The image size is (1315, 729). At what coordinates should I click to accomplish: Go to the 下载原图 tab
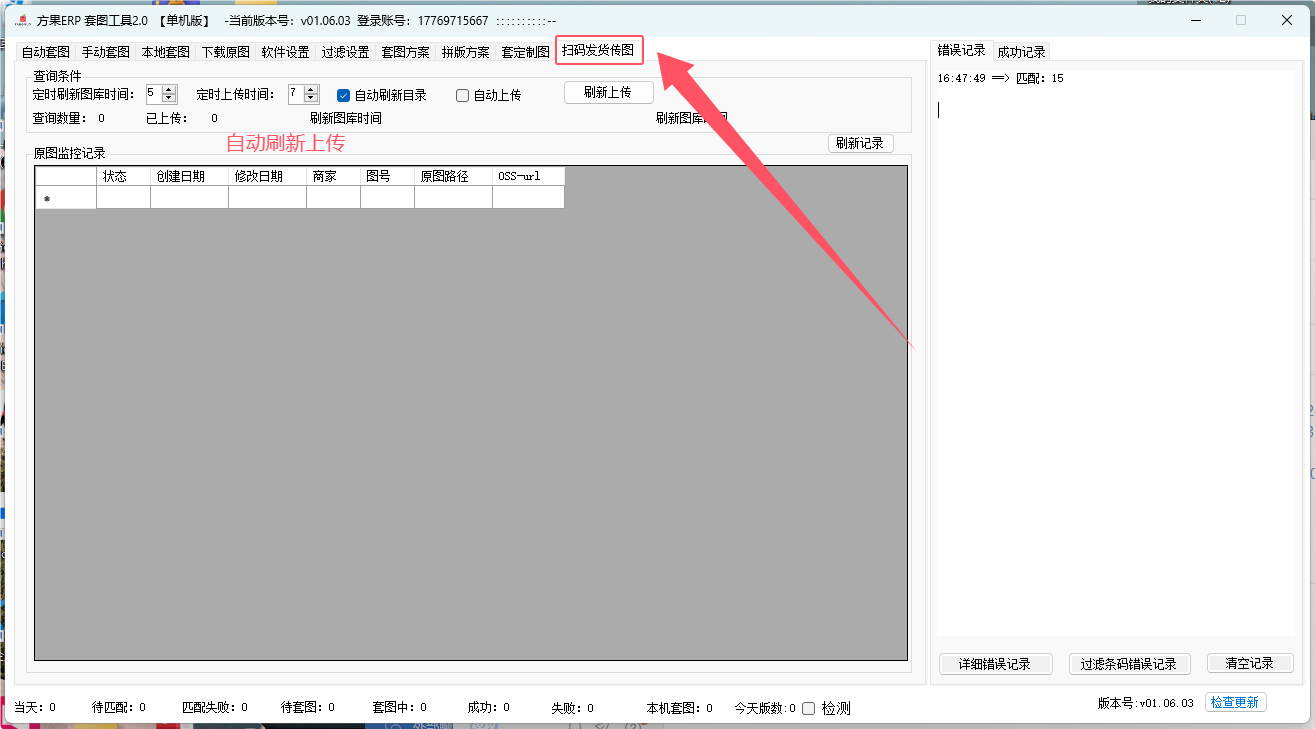225,52
